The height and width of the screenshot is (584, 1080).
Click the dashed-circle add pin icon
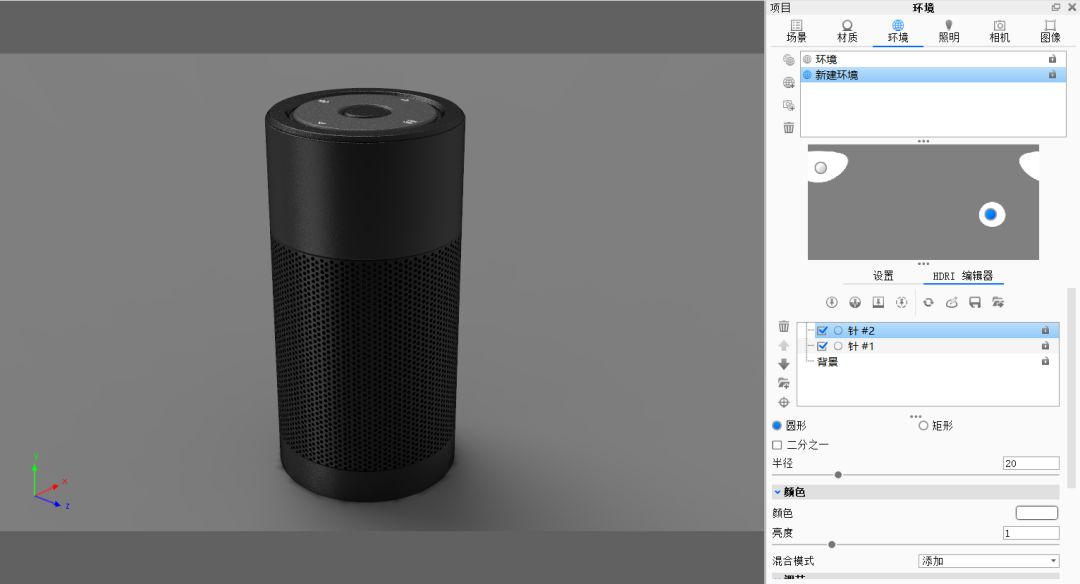click(902, 302)
